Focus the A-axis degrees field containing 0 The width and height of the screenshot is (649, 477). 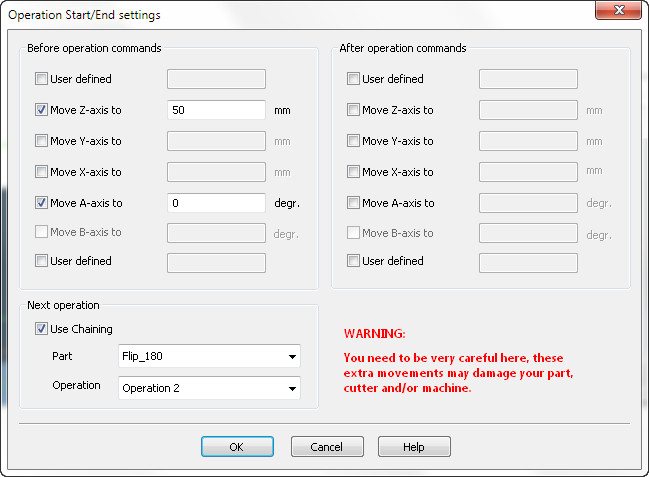pyautogui.click(x=216, y=202)
